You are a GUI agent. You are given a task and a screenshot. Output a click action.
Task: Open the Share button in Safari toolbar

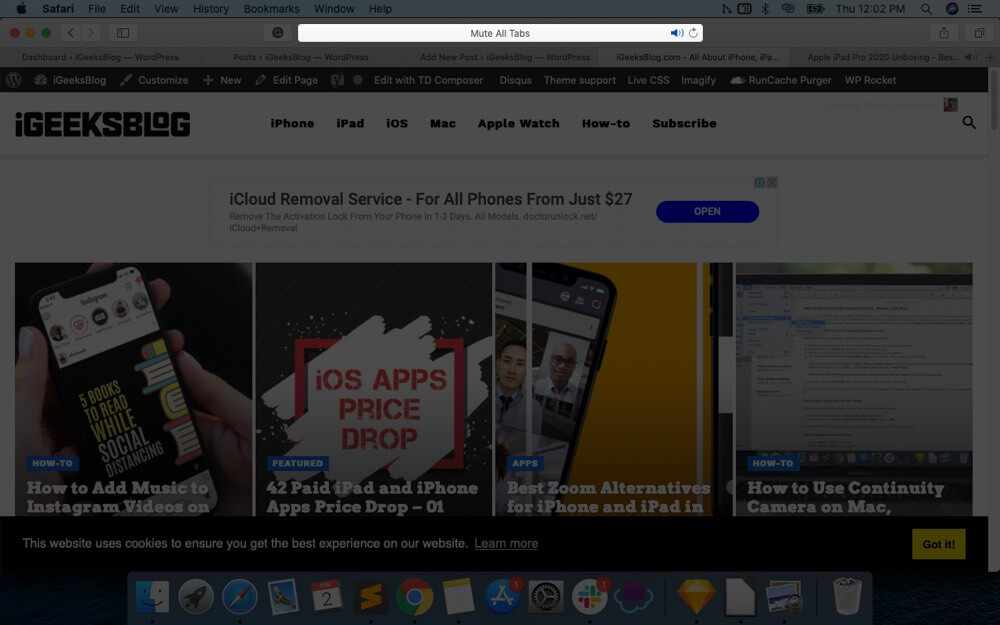point(944,33)
